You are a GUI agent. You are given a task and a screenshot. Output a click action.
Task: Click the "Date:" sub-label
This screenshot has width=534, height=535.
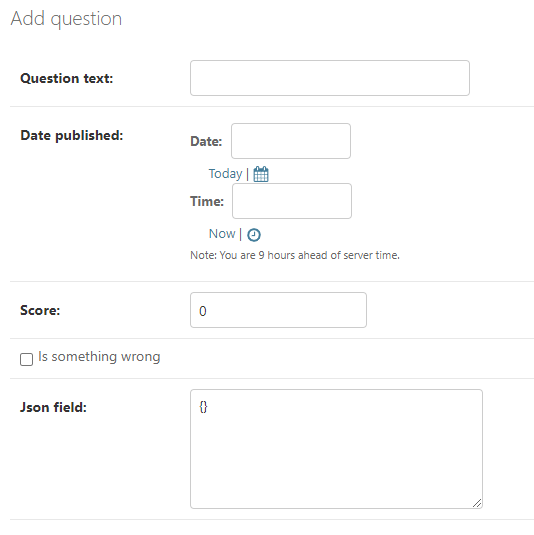(206, 141)
